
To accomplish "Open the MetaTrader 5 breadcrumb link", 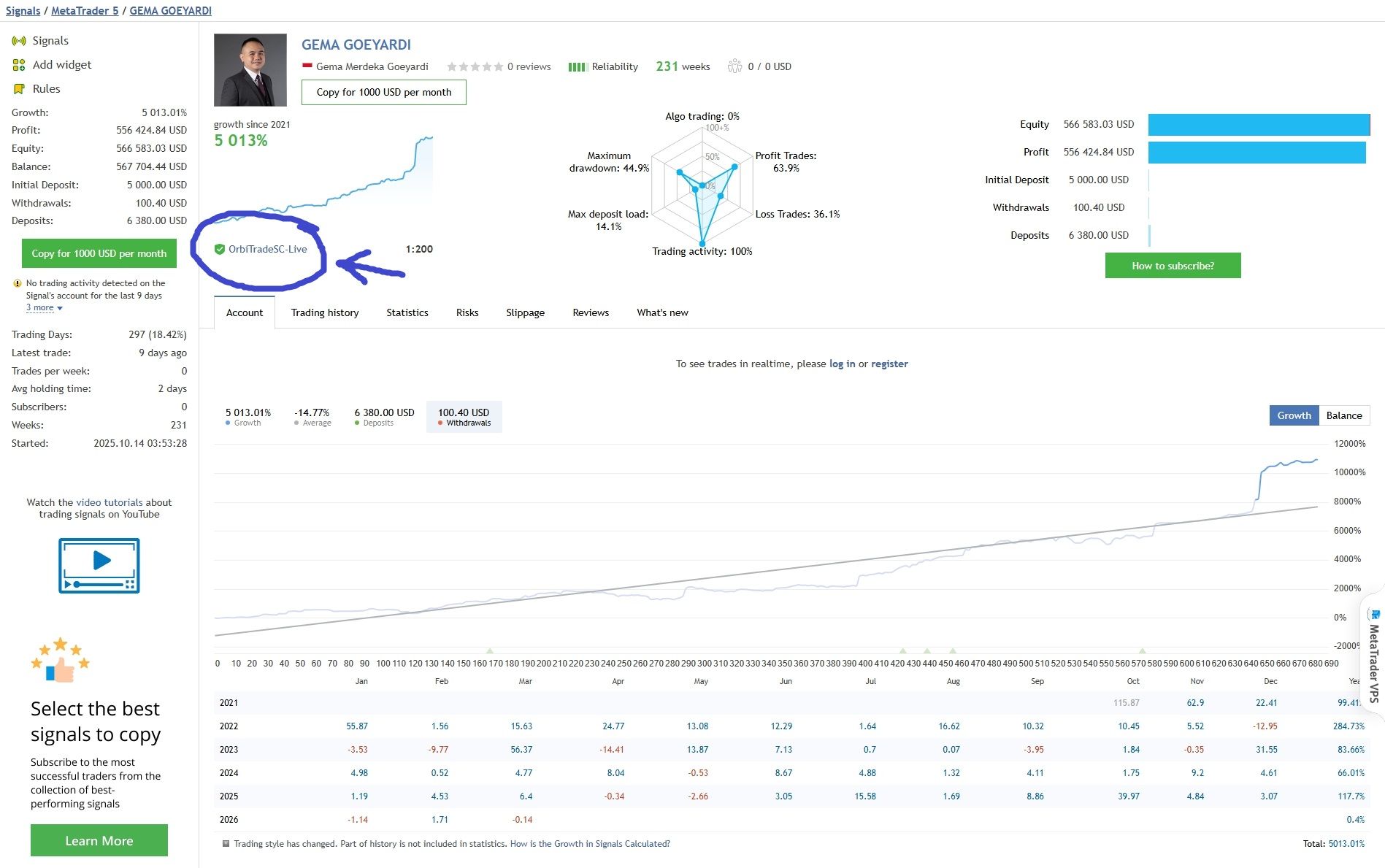I will point(85,11).
